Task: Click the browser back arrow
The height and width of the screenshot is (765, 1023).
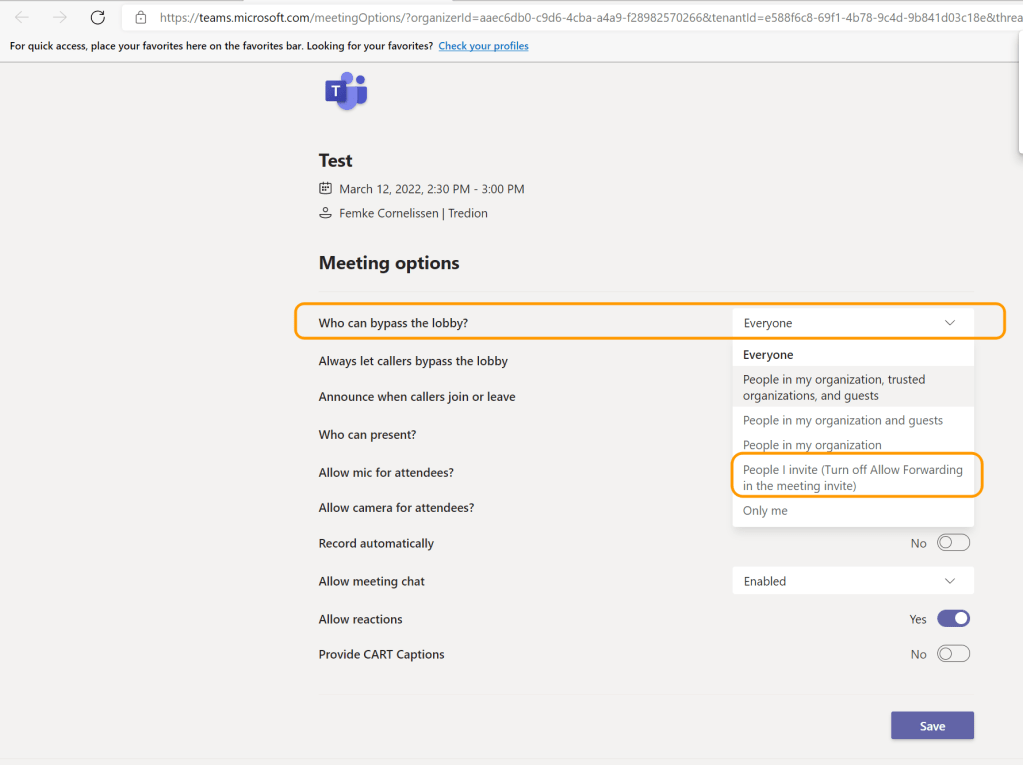Action: [x=22, y=17]
